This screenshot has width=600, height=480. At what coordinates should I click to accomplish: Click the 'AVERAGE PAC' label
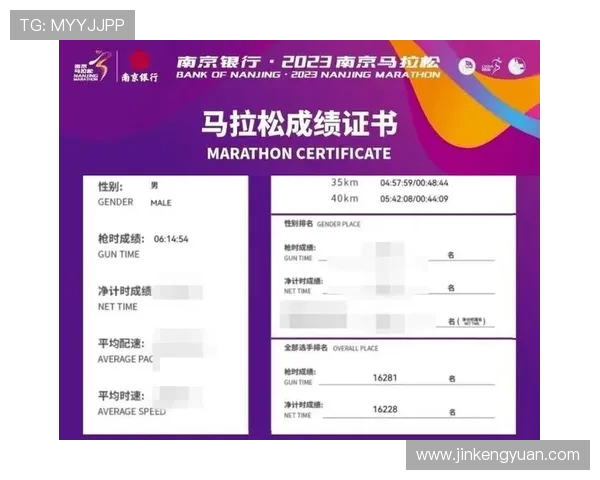coord(125,359)
